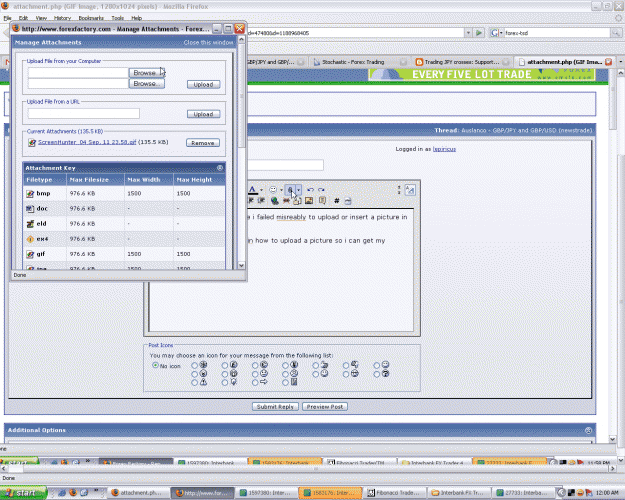Collapse the Attachment Key section
Image resolution: width=625 pixels, height=500 pixels.
(x=220, y=168)
